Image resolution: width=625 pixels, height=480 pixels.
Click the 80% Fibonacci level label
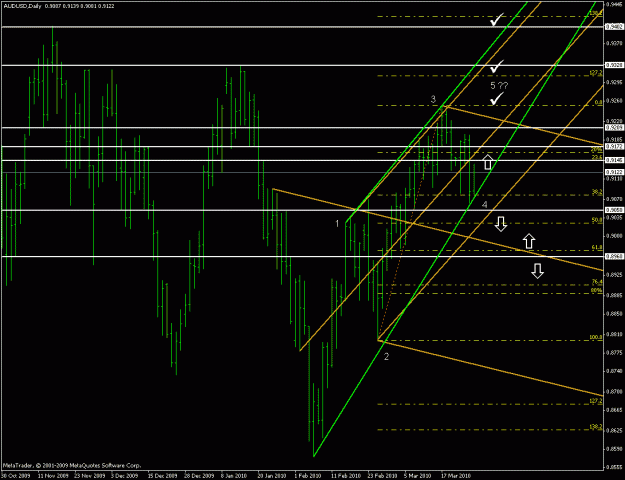click(x=597, y=290)
